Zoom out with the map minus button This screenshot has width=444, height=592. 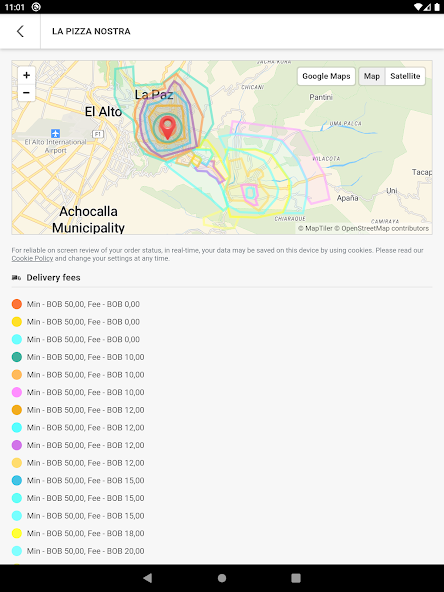26,92
